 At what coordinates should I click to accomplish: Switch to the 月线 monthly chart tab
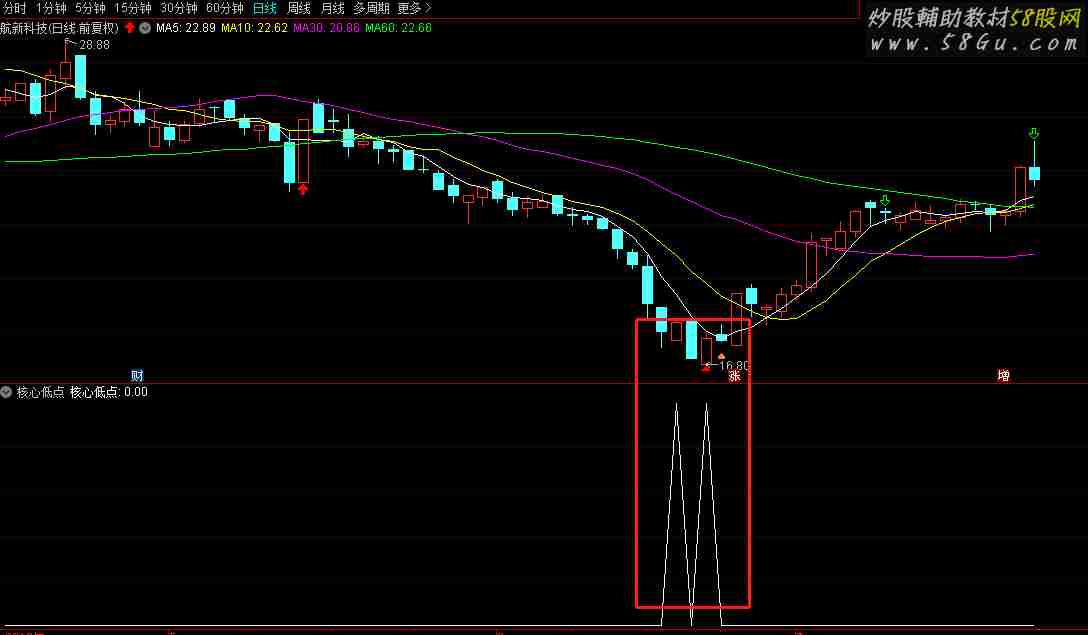tap(333, 8)
